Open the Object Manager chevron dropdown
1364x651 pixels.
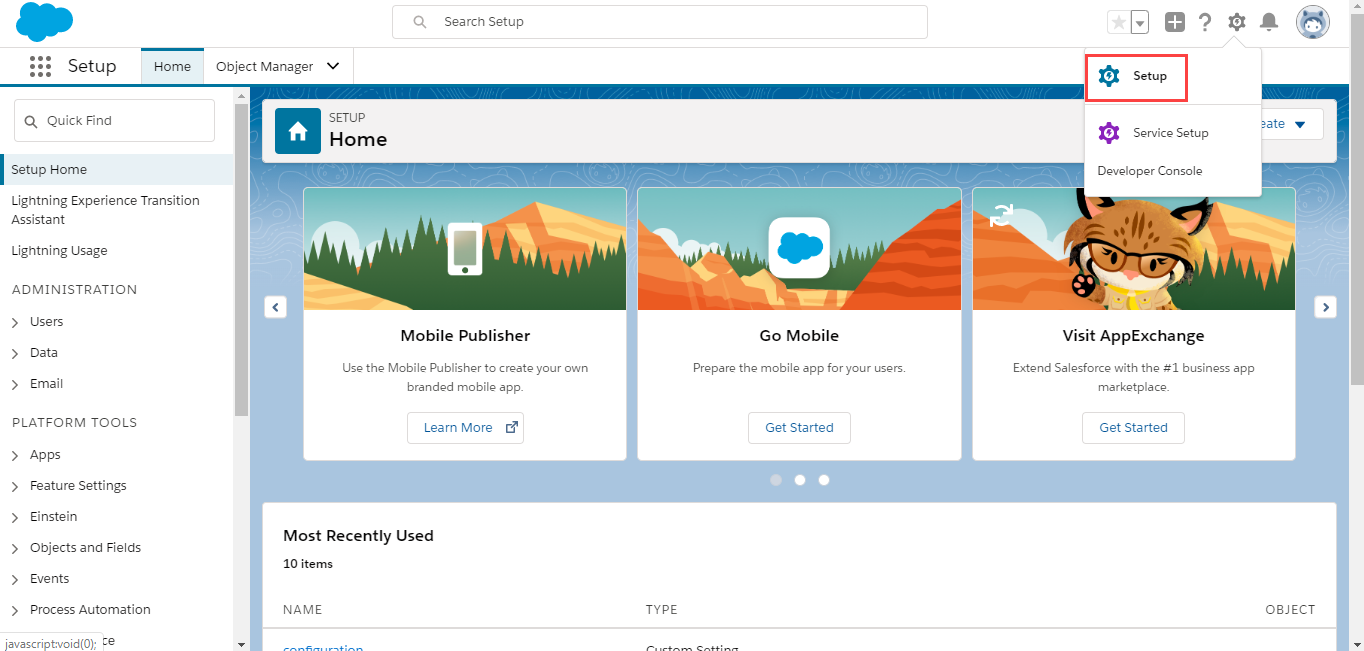(x=333, y=67)
